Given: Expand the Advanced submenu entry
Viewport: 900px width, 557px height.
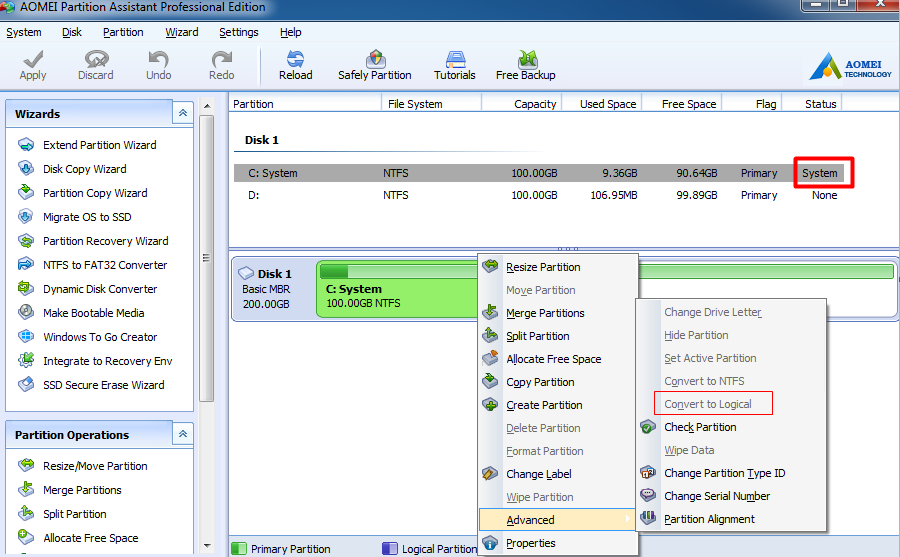Looking at the screenshot, I should click(557, 520).
